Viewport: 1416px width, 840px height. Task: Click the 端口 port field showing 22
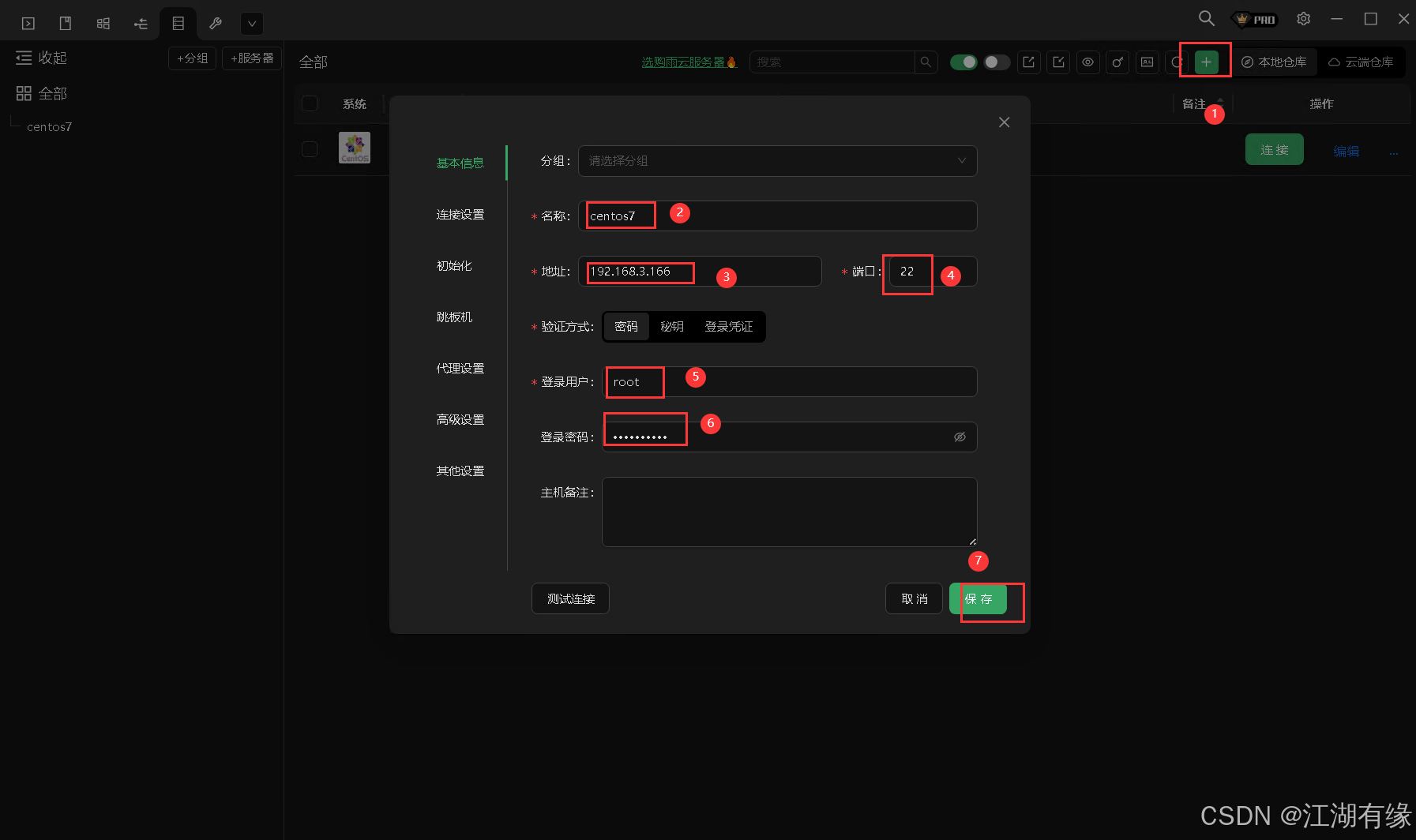(x=933, y=272)
